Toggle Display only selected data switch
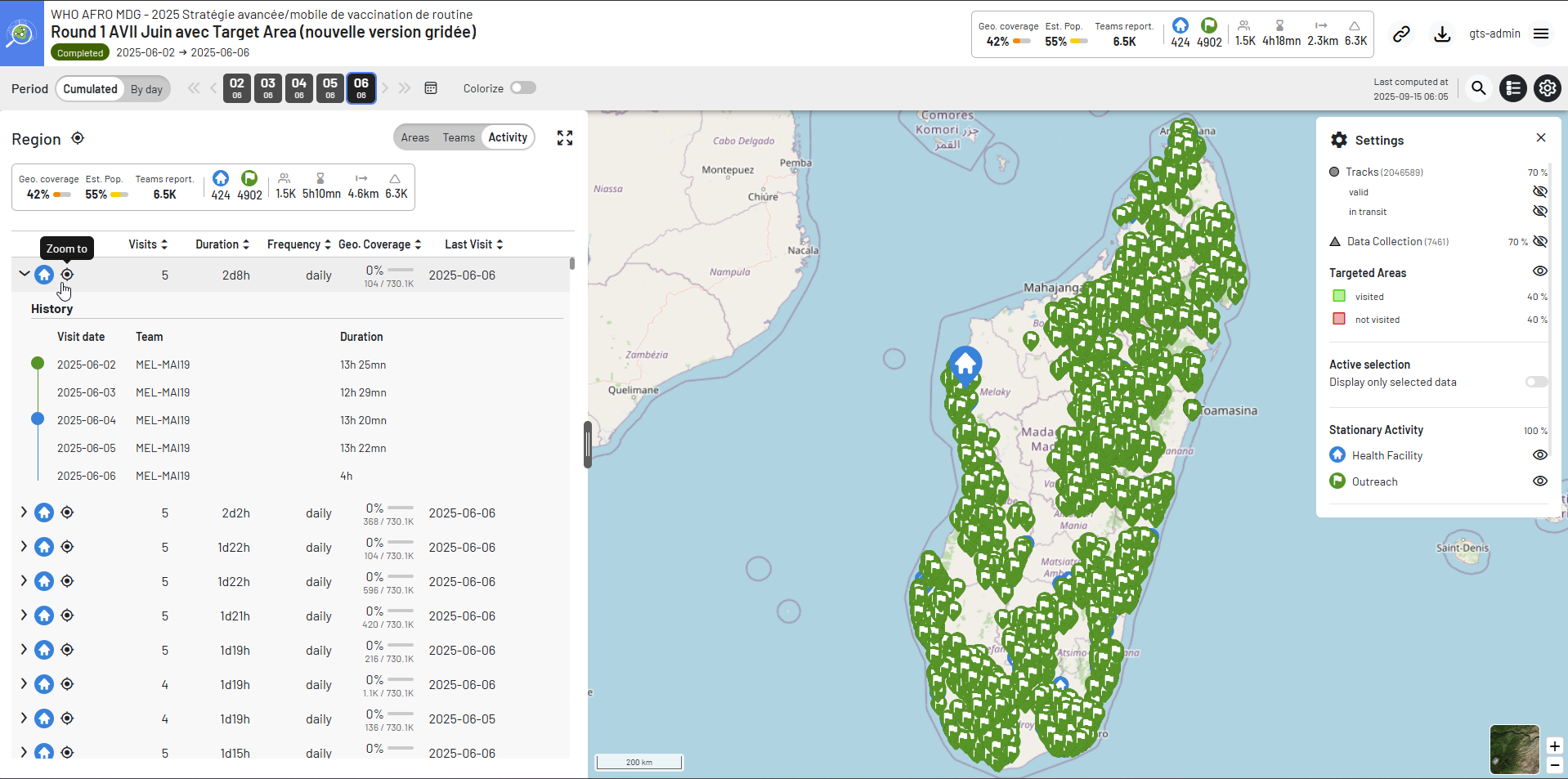The image size is (1568, 779). pos(1537,382)
